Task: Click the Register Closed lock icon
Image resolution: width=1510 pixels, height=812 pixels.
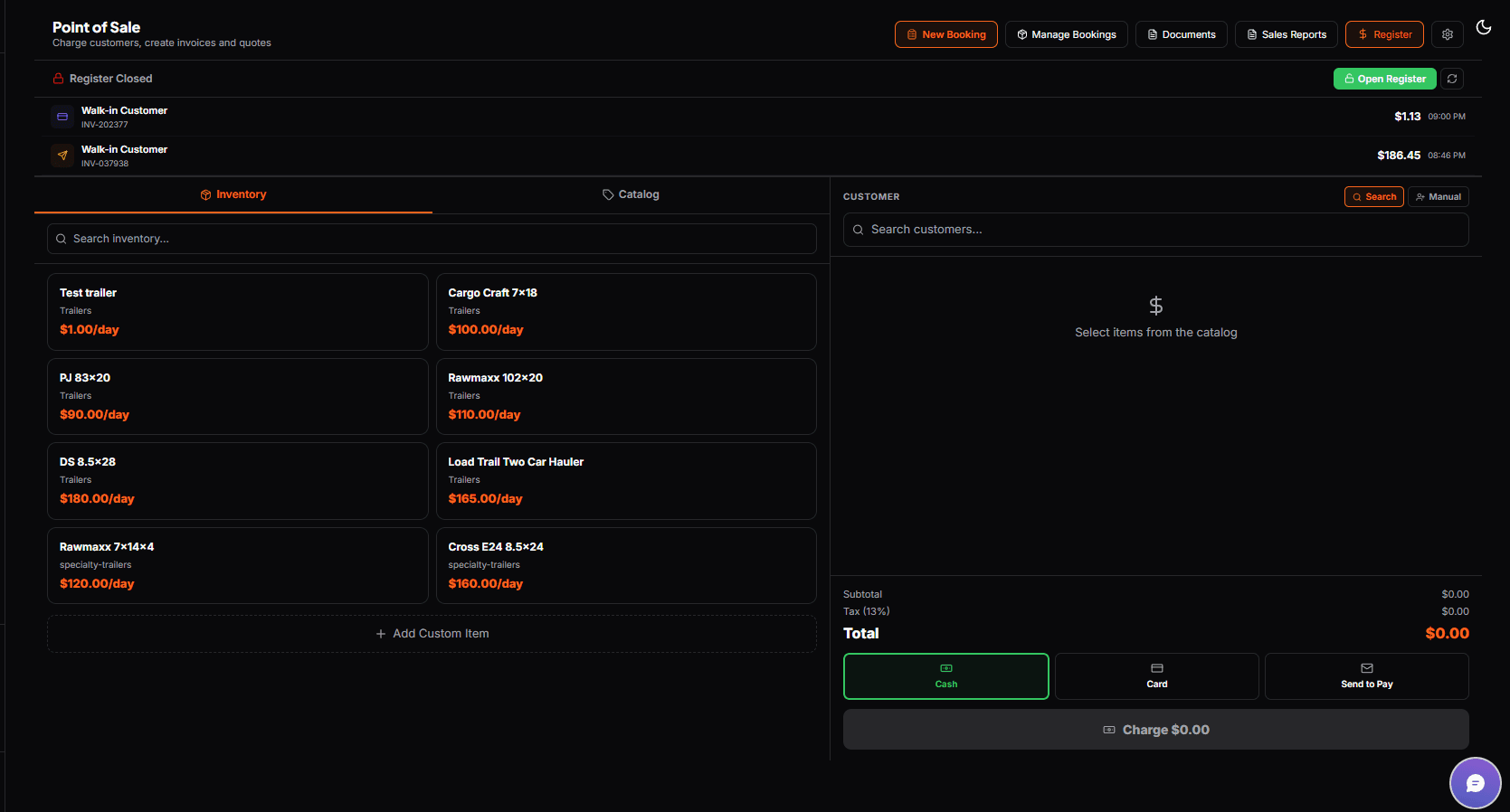Action: tap(58, 79)
